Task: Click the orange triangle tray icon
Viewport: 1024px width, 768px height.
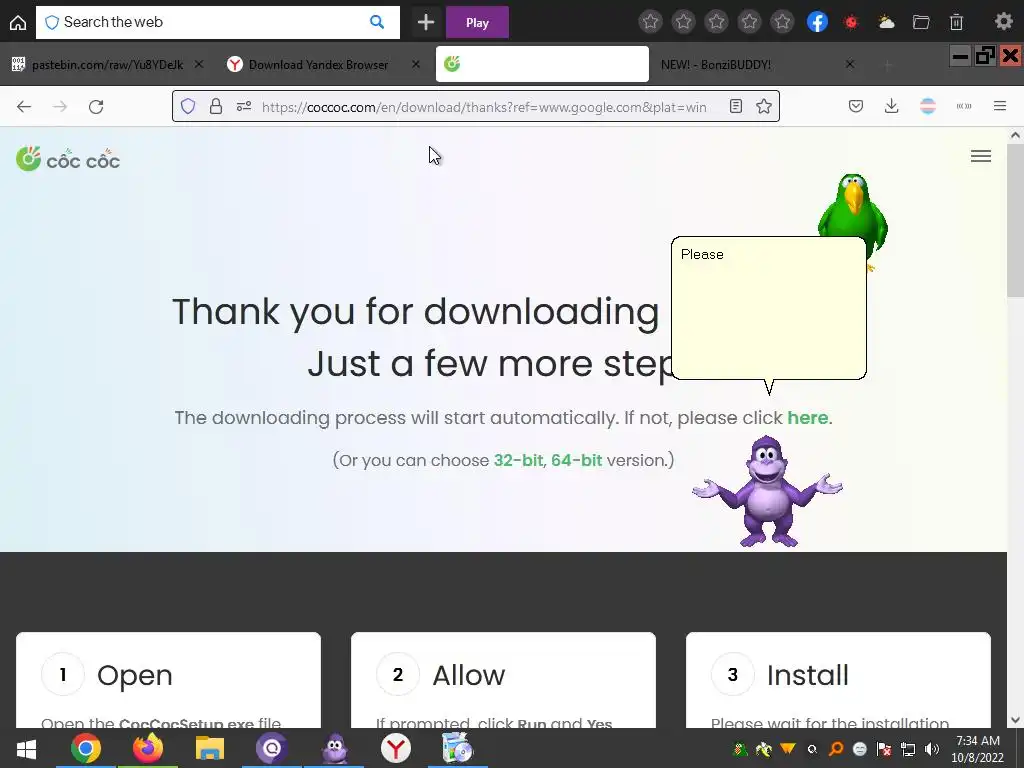Action: click(x=788, y=748)
